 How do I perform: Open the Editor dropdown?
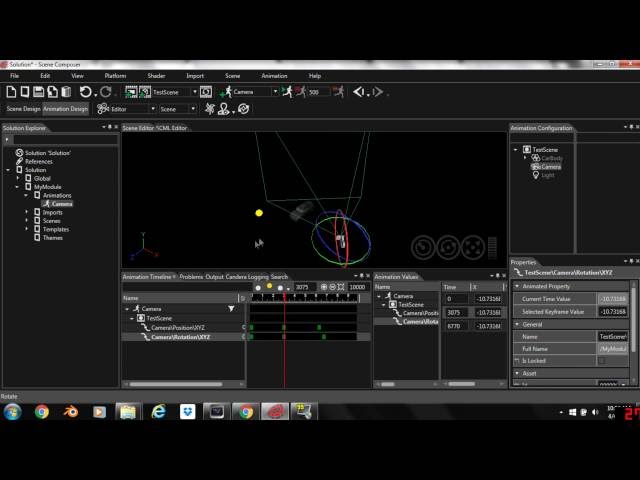pyautogui.click(x=153, y=109)
